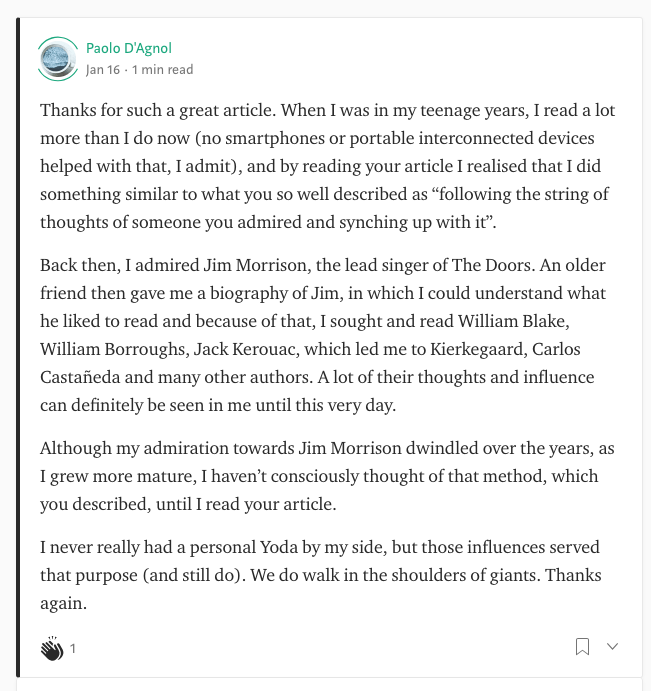Open the chevron menu beside the bookmark
This screenshot has height=691, width=651.
point(612,646)
